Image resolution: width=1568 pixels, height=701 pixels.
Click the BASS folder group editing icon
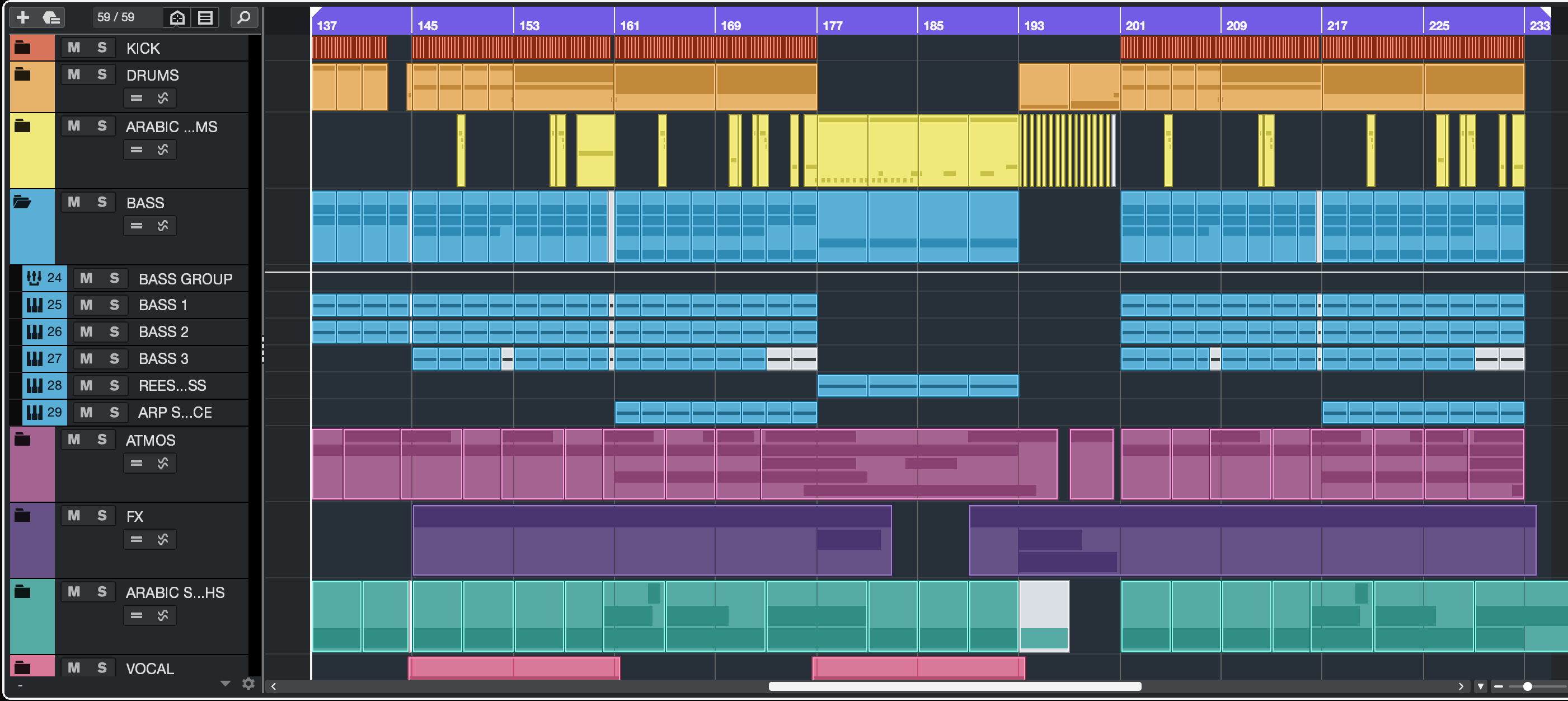[x=137, y=226]
